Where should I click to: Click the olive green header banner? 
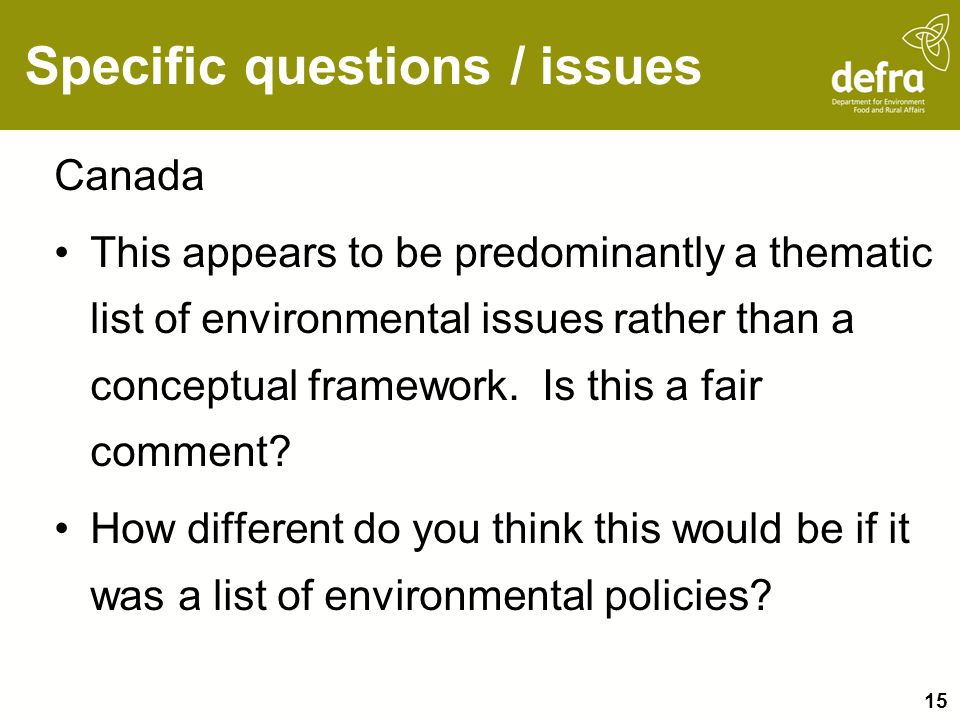pyautogui.click(x=480, y=64)
